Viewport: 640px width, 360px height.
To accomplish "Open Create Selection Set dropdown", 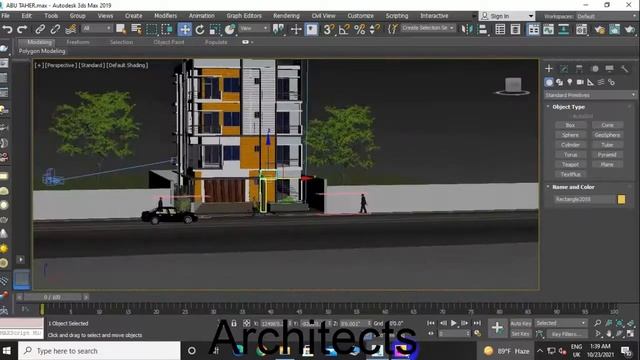I will pos(427,28).
